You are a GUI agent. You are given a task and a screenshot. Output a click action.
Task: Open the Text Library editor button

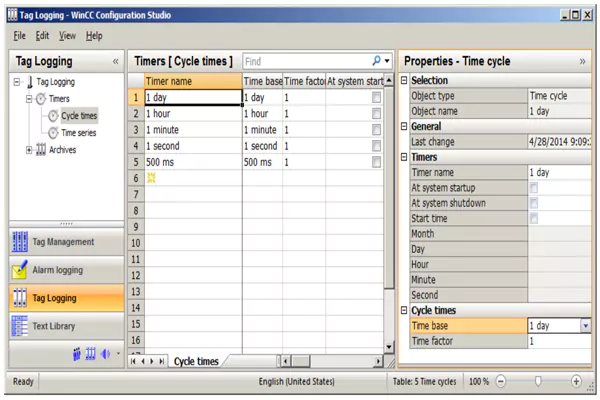67,326
